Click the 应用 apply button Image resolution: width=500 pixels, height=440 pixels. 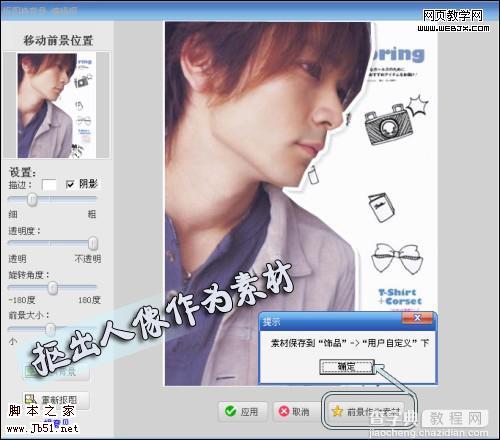click(243, 411)
